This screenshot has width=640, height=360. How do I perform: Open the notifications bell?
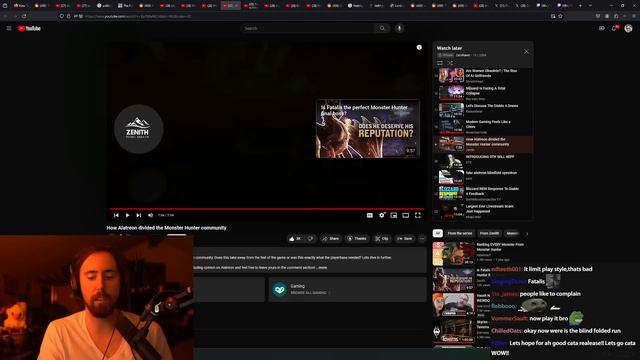tap(615, 28)
